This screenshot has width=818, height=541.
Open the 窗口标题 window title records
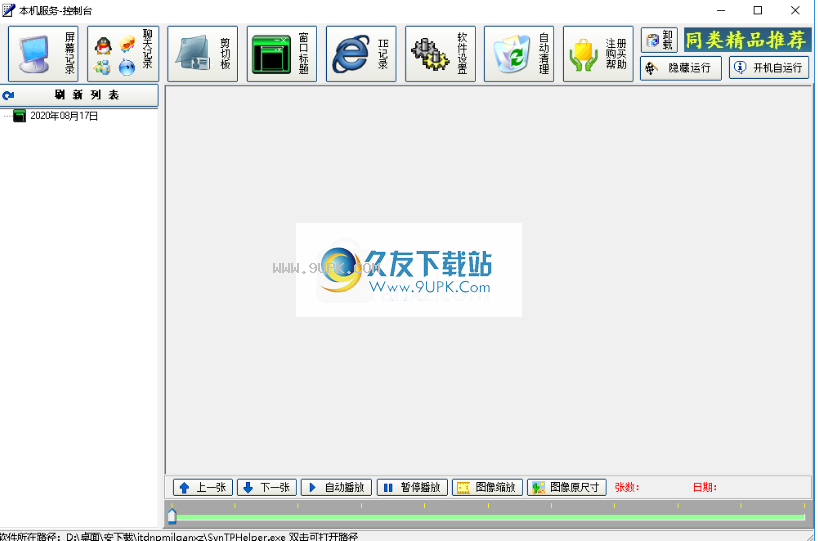coord(282,54)
